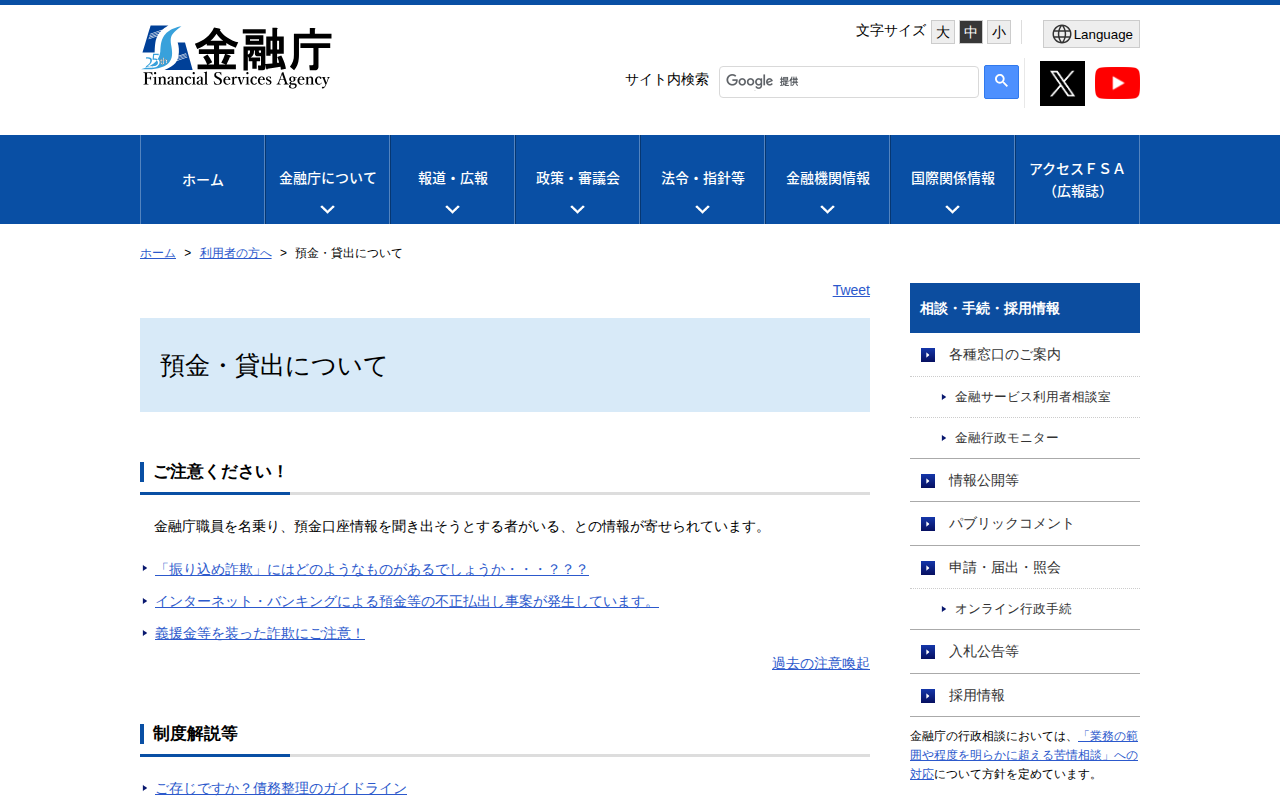Click the Tweet link
The height and width of the screenshot is (800, 1280).
pyautogui.click(x=851, y=290)
